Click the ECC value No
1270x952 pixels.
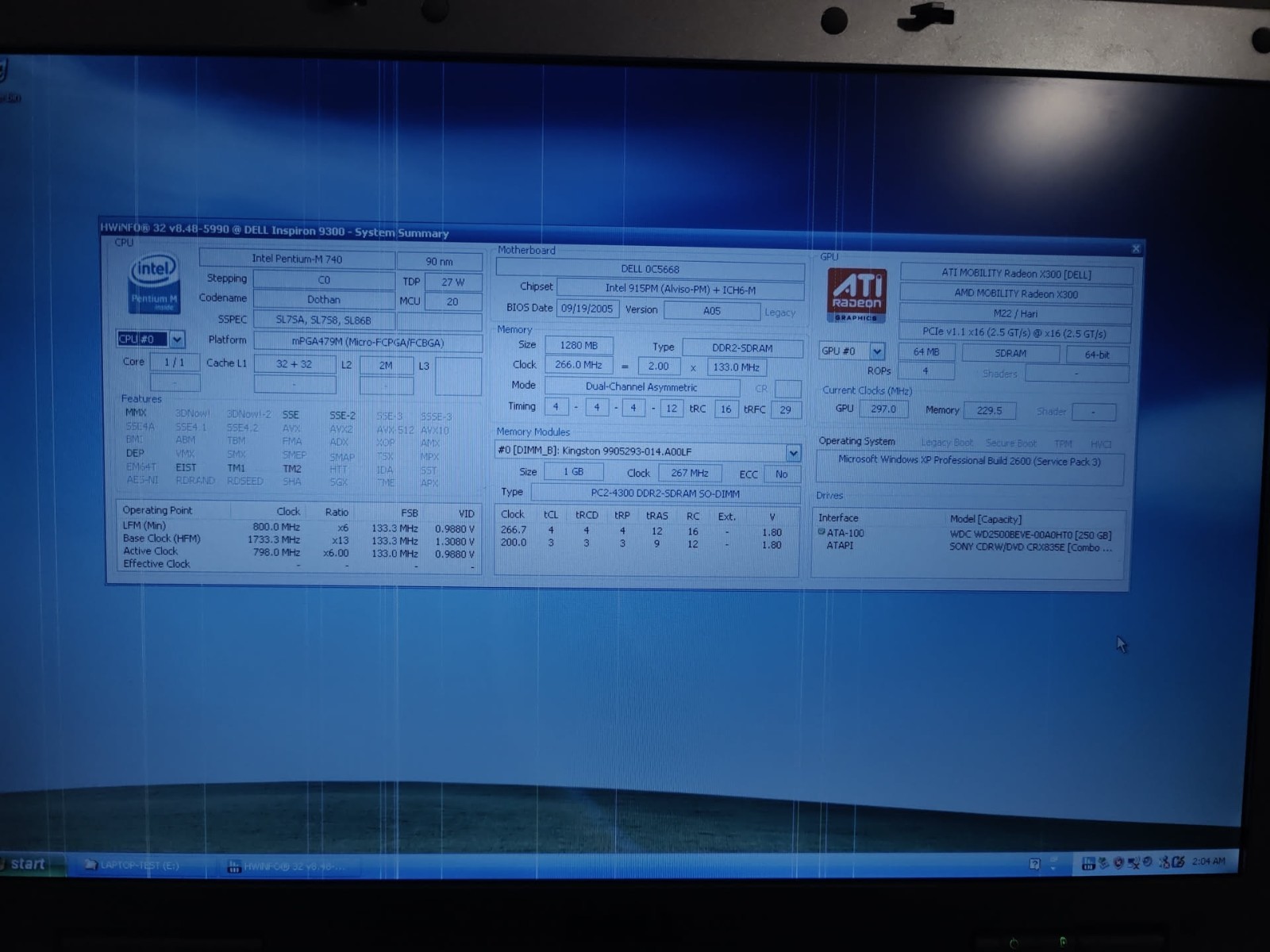tap(782, 474)
